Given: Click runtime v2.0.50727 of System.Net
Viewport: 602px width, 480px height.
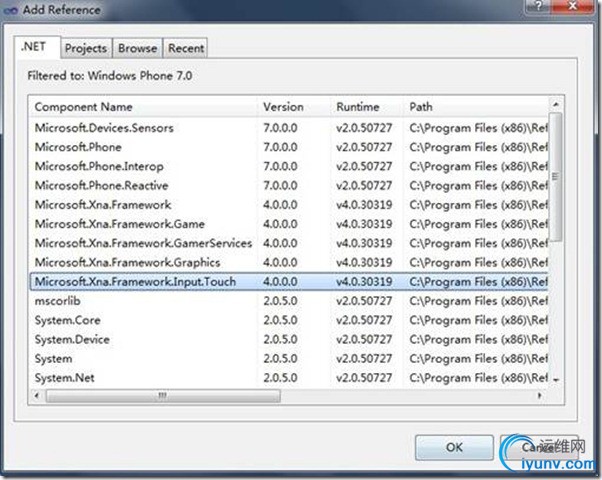Looking at the screenshot, I should [364, 377].
